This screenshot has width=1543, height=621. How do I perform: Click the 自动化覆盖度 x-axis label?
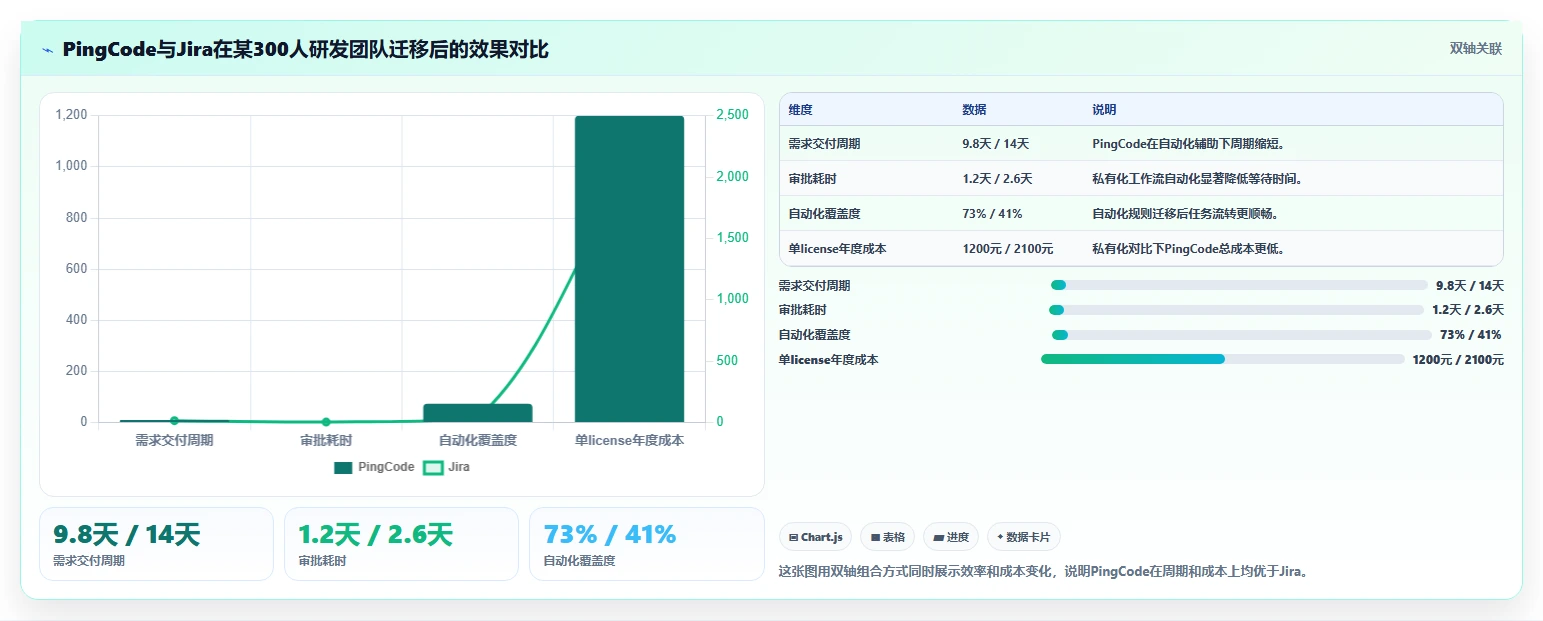[478, 440]
